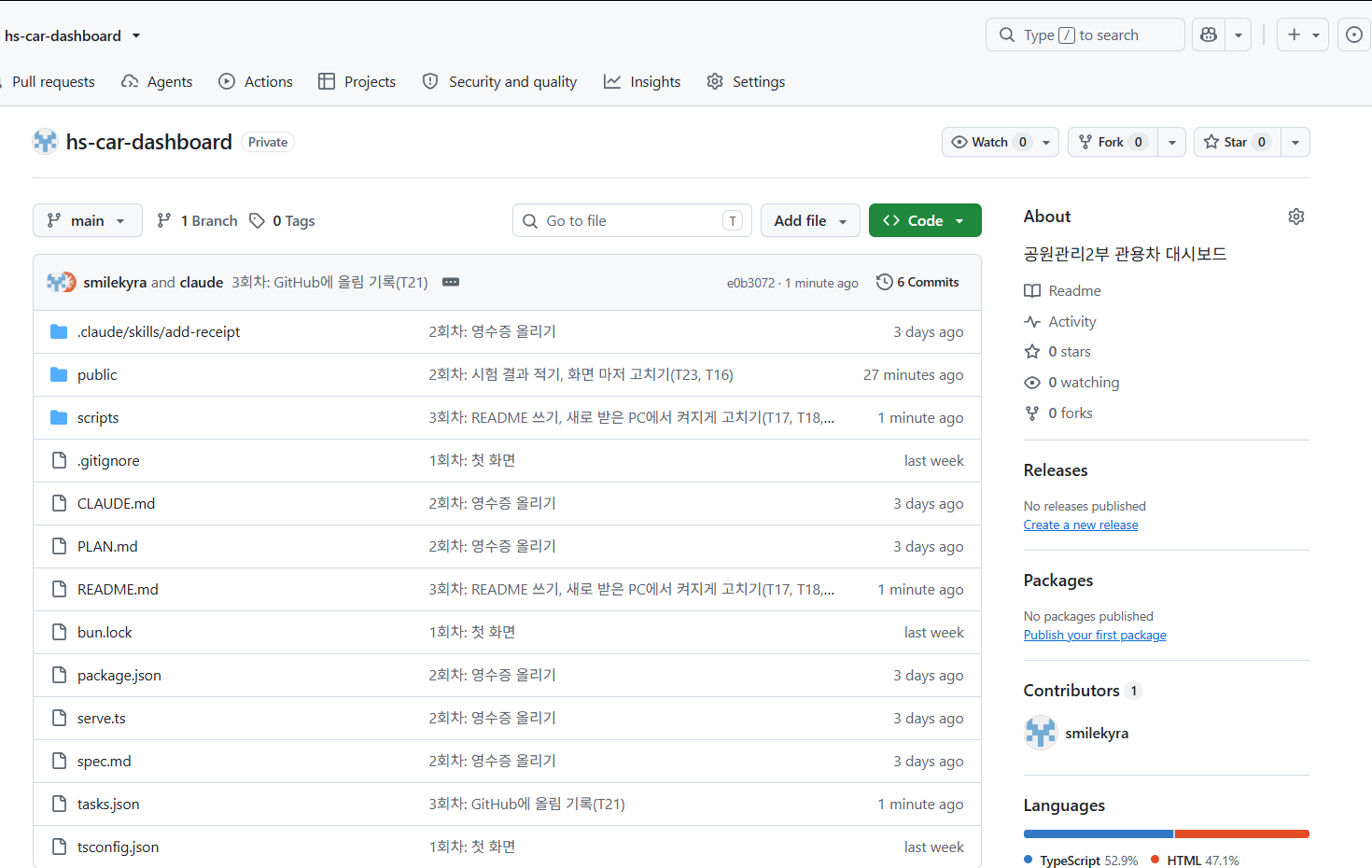Click the smilekyra contributor avatar
Viewport: 1372px width, 868px height.
tap(1041, 733)
